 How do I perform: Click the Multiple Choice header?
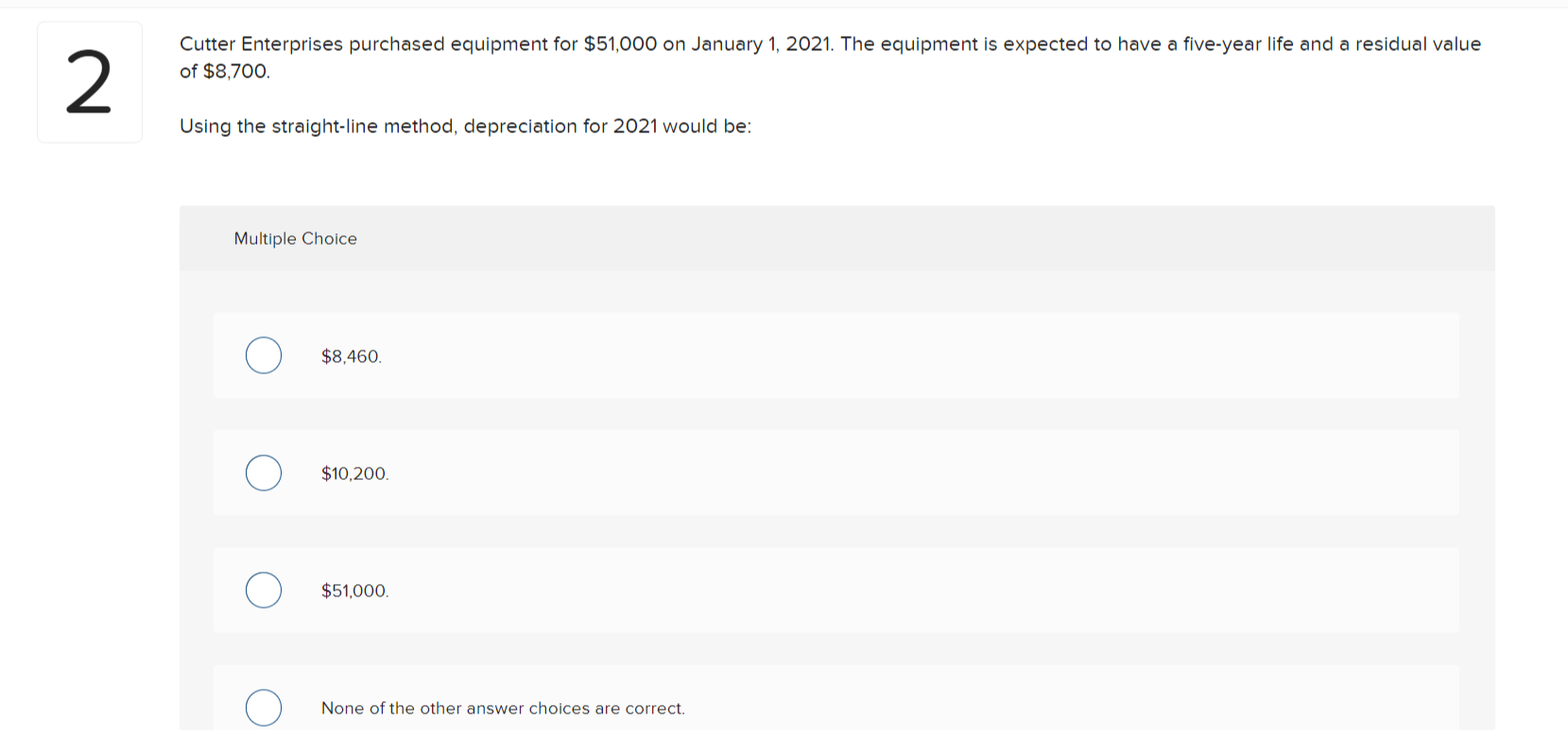point(296,238)
